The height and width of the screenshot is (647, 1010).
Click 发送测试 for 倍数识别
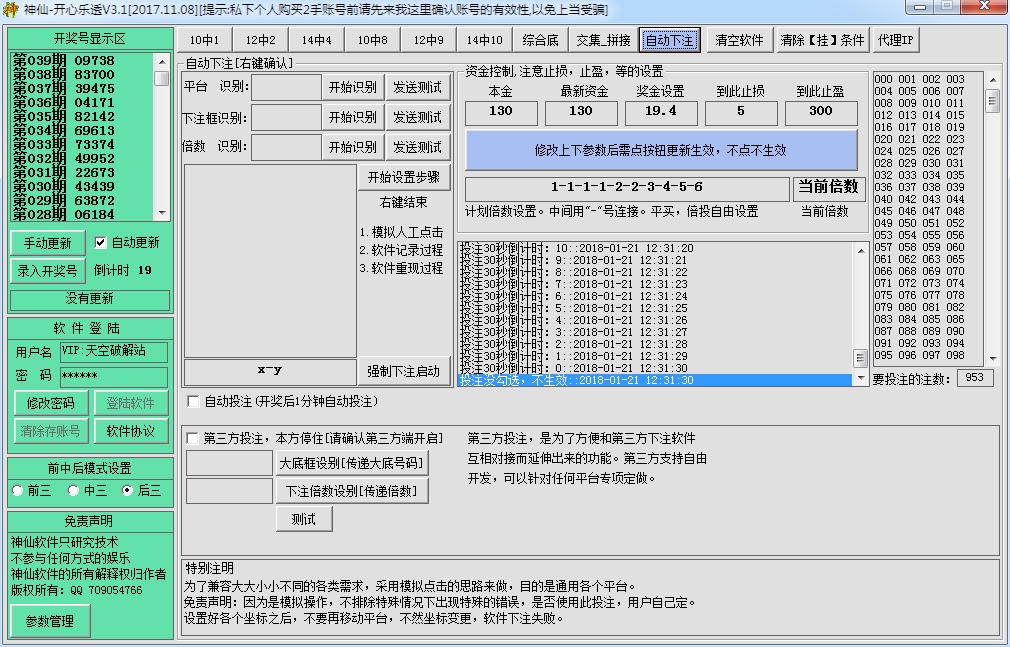click(x=419, y=146)
